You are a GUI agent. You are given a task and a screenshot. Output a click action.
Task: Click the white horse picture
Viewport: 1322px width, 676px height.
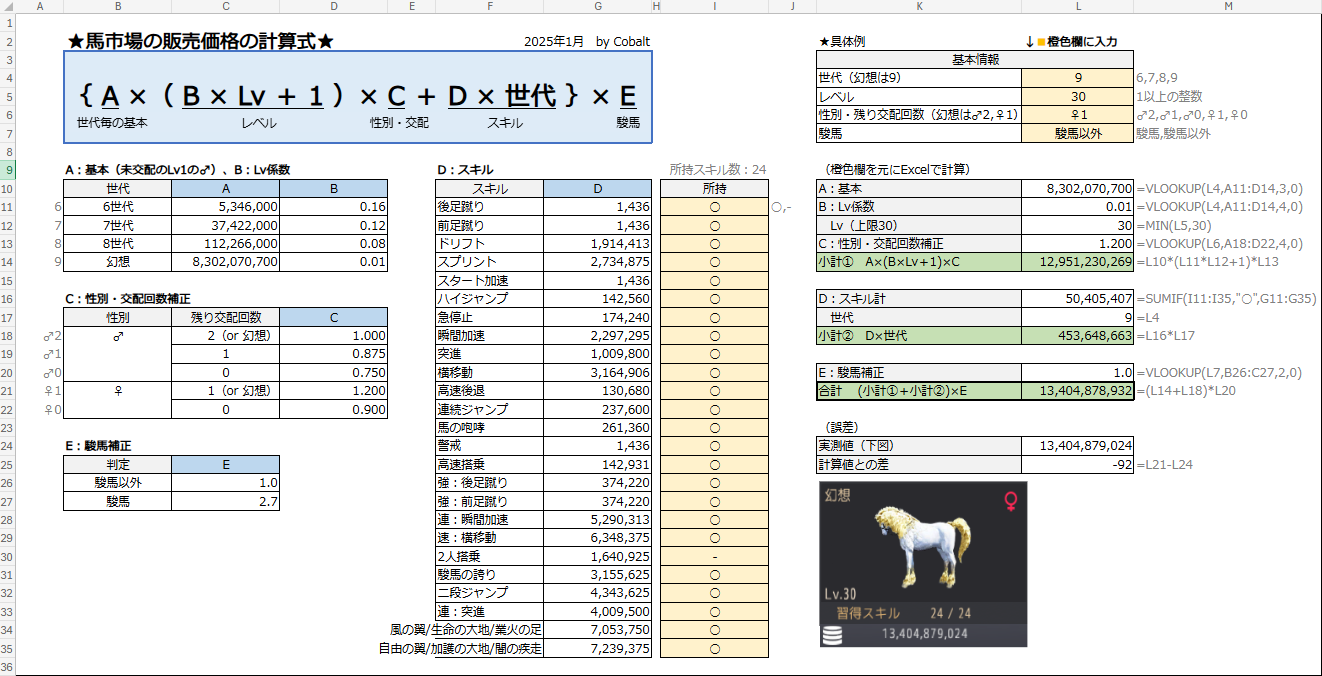tap(920, 546)
